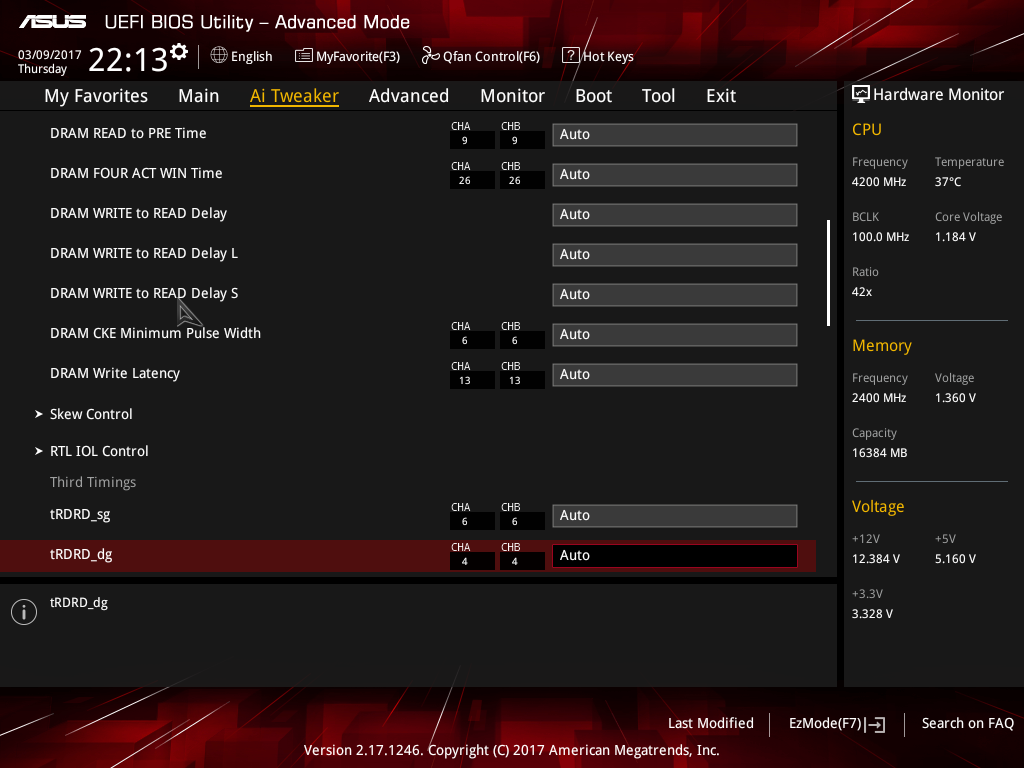
Task: Click the +12V reading 12.384 V
Action: click(876, 559)
